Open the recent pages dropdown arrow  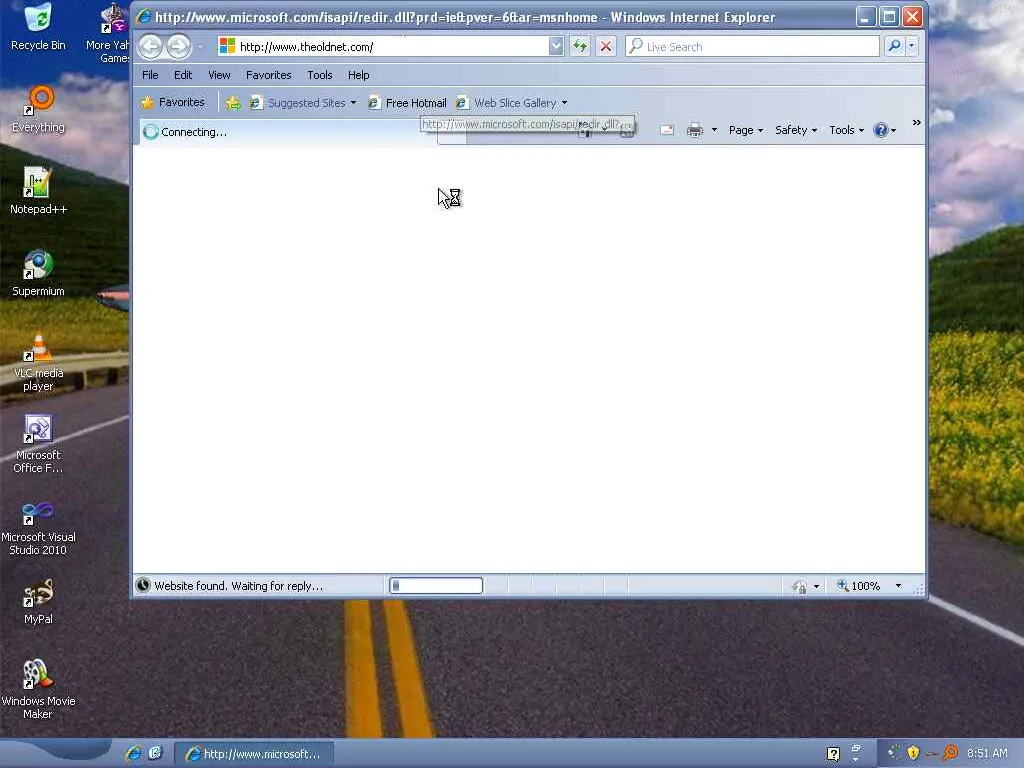tap(200, 47)
